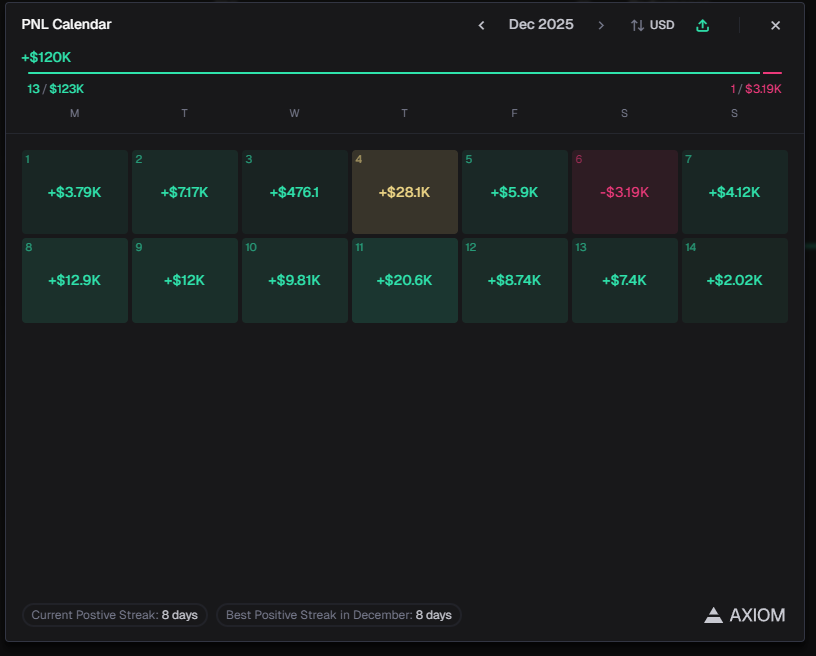
Task: Go to the previous month
Action: pos(481,25)
